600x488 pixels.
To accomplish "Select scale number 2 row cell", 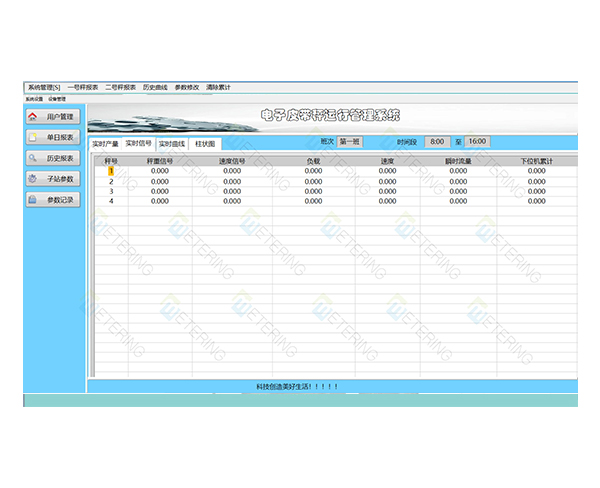I will (x=111, y=181).
